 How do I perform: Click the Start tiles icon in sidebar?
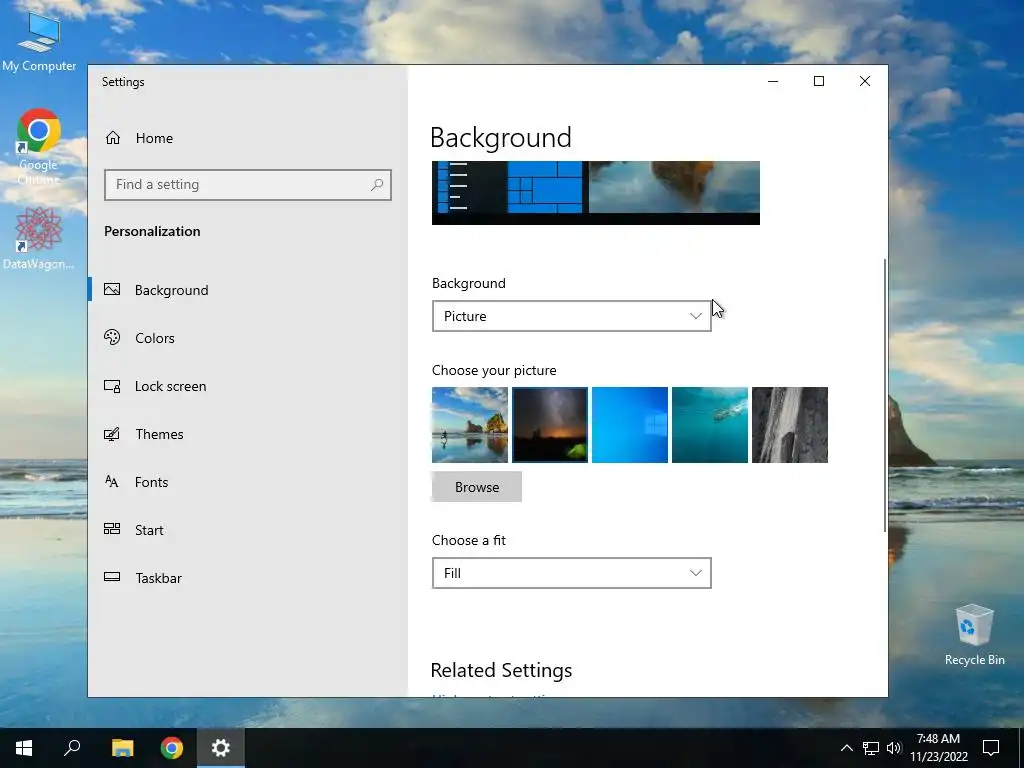[x=112, y=529]
